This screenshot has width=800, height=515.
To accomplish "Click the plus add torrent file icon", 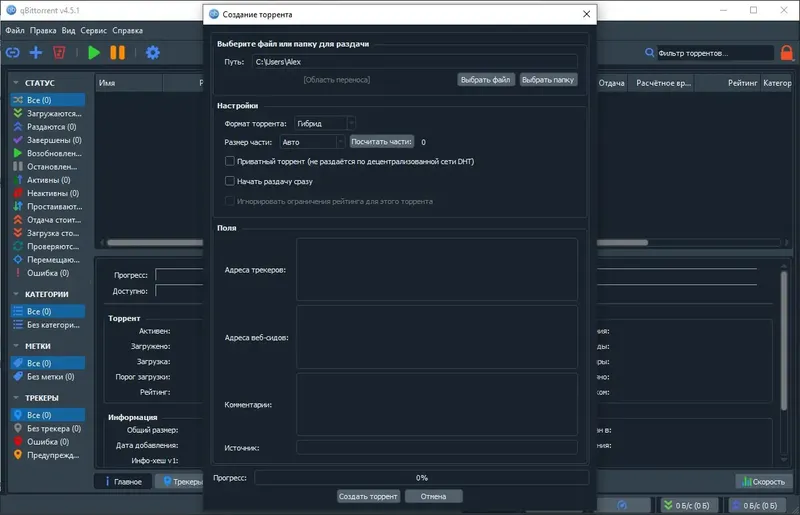I will (36, 53).
